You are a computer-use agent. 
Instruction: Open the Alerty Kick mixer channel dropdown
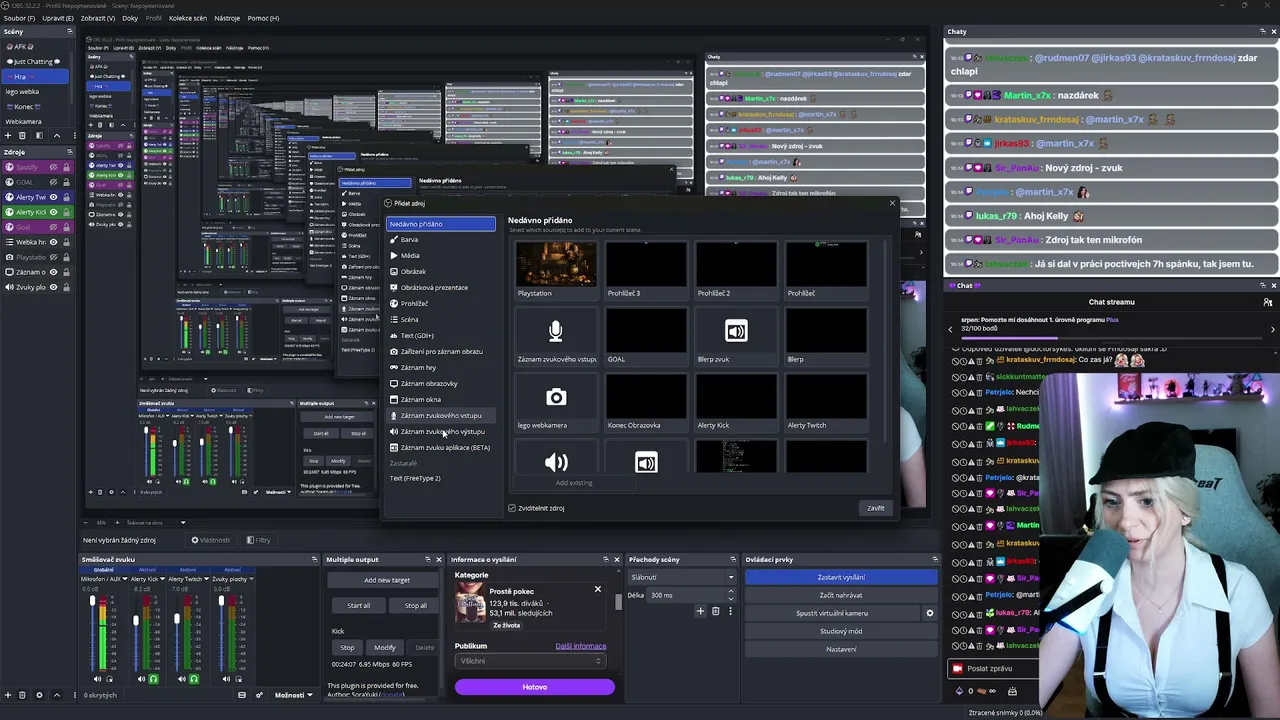pos(163,579)
